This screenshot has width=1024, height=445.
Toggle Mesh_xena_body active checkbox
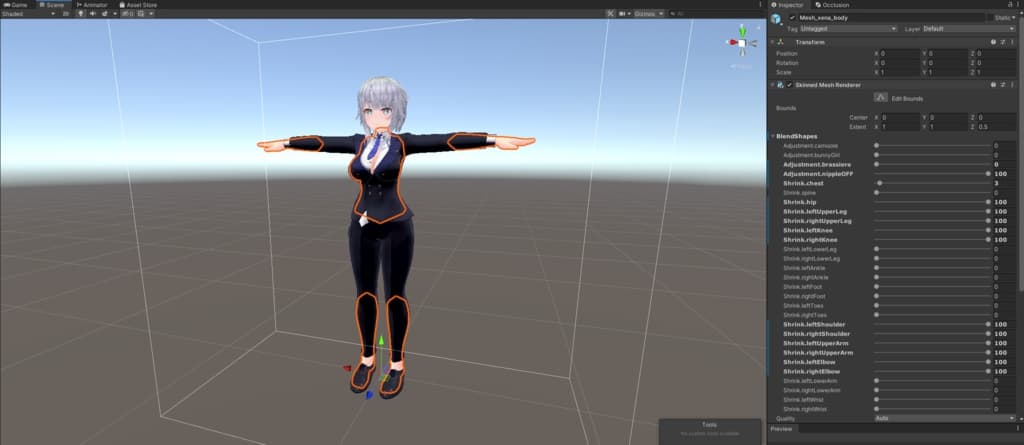792,18
